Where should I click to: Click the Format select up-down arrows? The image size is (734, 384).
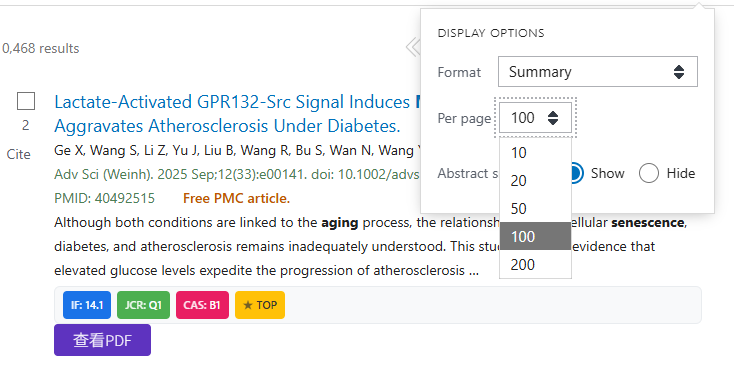[679, 72]
